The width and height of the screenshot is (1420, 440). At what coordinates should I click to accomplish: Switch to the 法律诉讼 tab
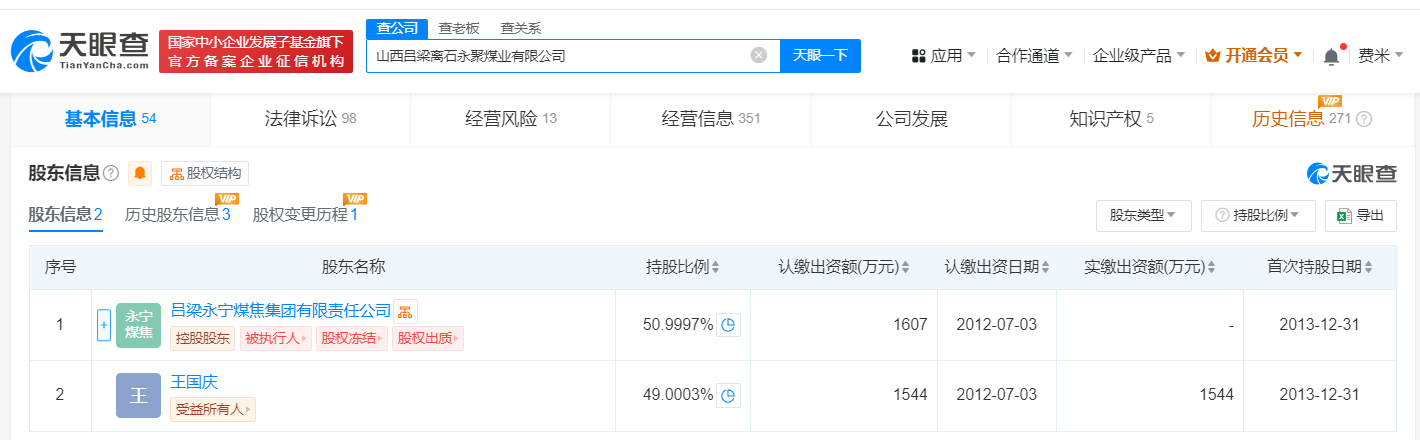click(x=310, y=119)
